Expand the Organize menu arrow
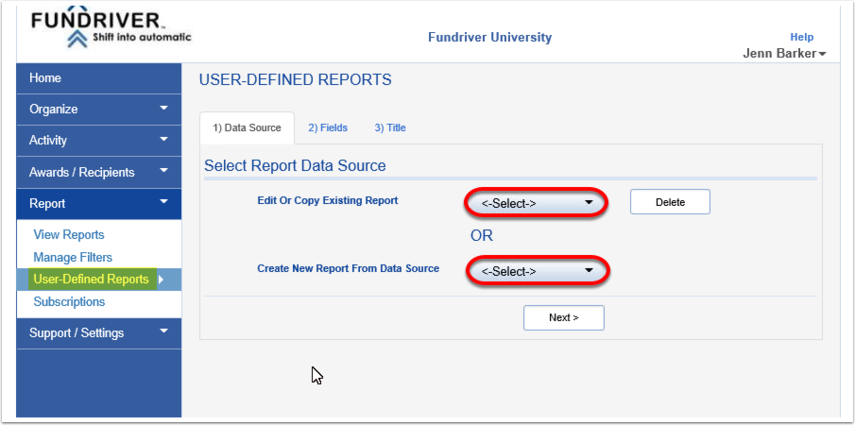Viewport: 855px width, 425px height. tap(164, 109)
